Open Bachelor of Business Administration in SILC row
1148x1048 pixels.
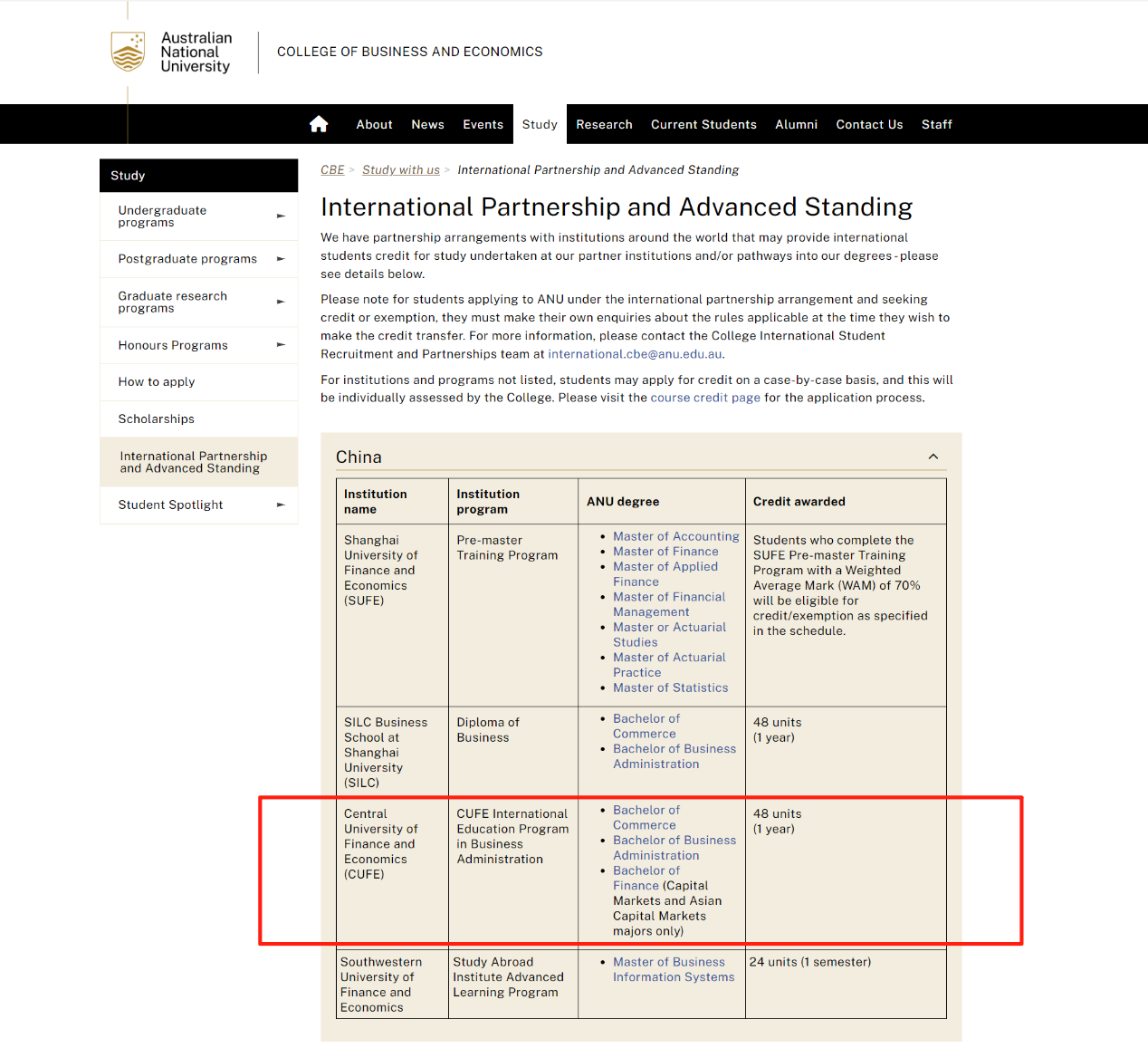click(x=674, y=756)
